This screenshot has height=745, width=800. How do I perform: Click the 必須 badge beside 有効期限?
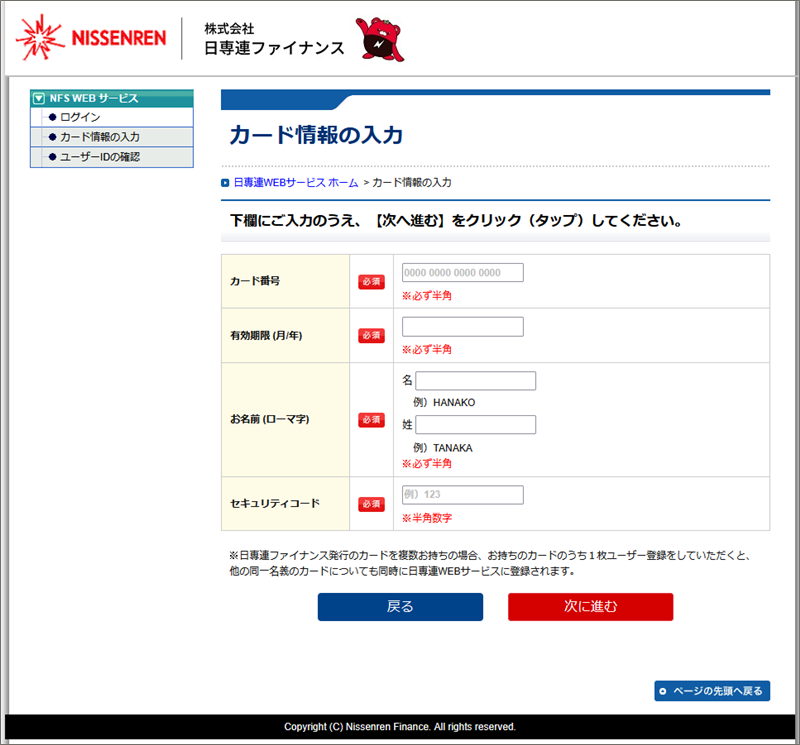tap(371, 336)
